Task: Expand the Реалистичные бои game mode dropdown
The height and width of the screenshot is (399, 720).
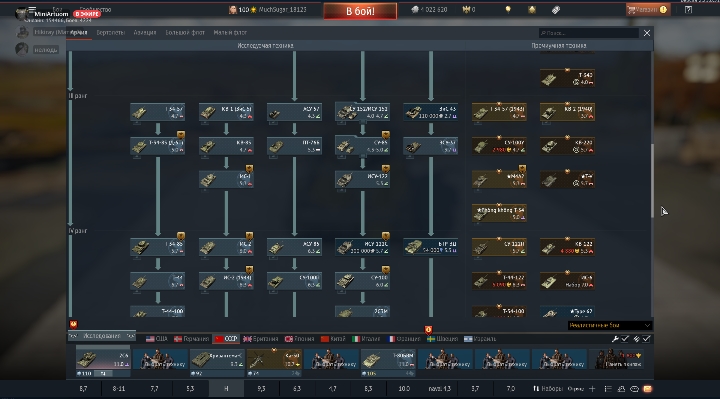Action: point(609,326)
